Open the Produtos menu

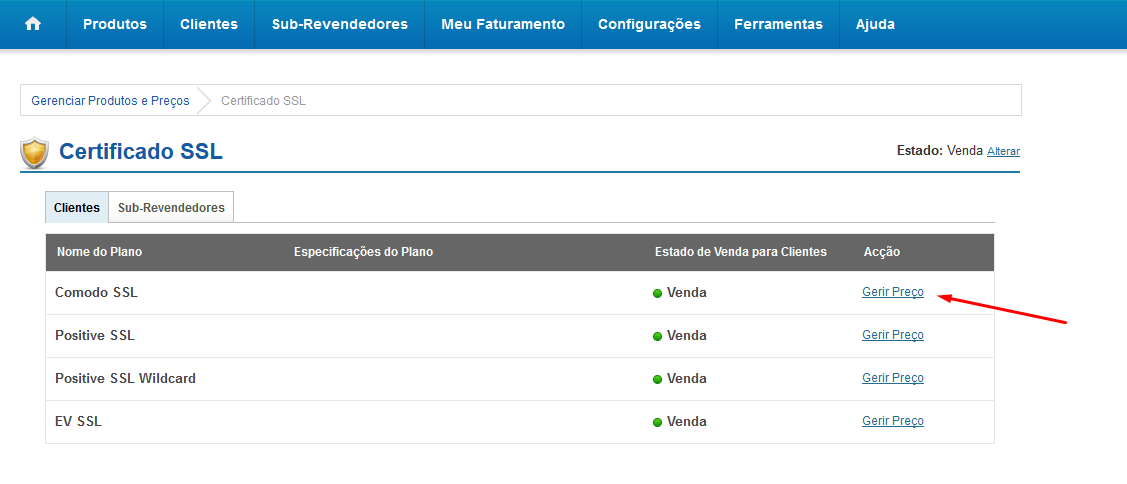point(115,24)
